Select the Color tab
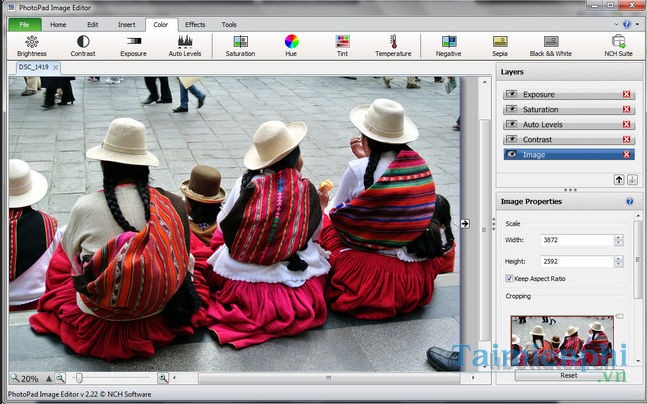The image size is (647, 404). click(161, 25)
